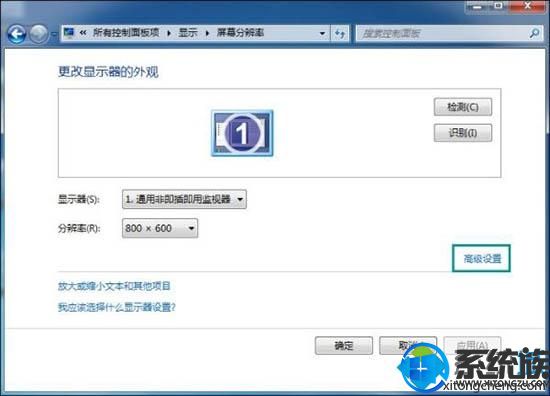Screen dimensions: 550x396
Task: Open the 我应该选择什么显示器设置? help link
Action: 116,307
